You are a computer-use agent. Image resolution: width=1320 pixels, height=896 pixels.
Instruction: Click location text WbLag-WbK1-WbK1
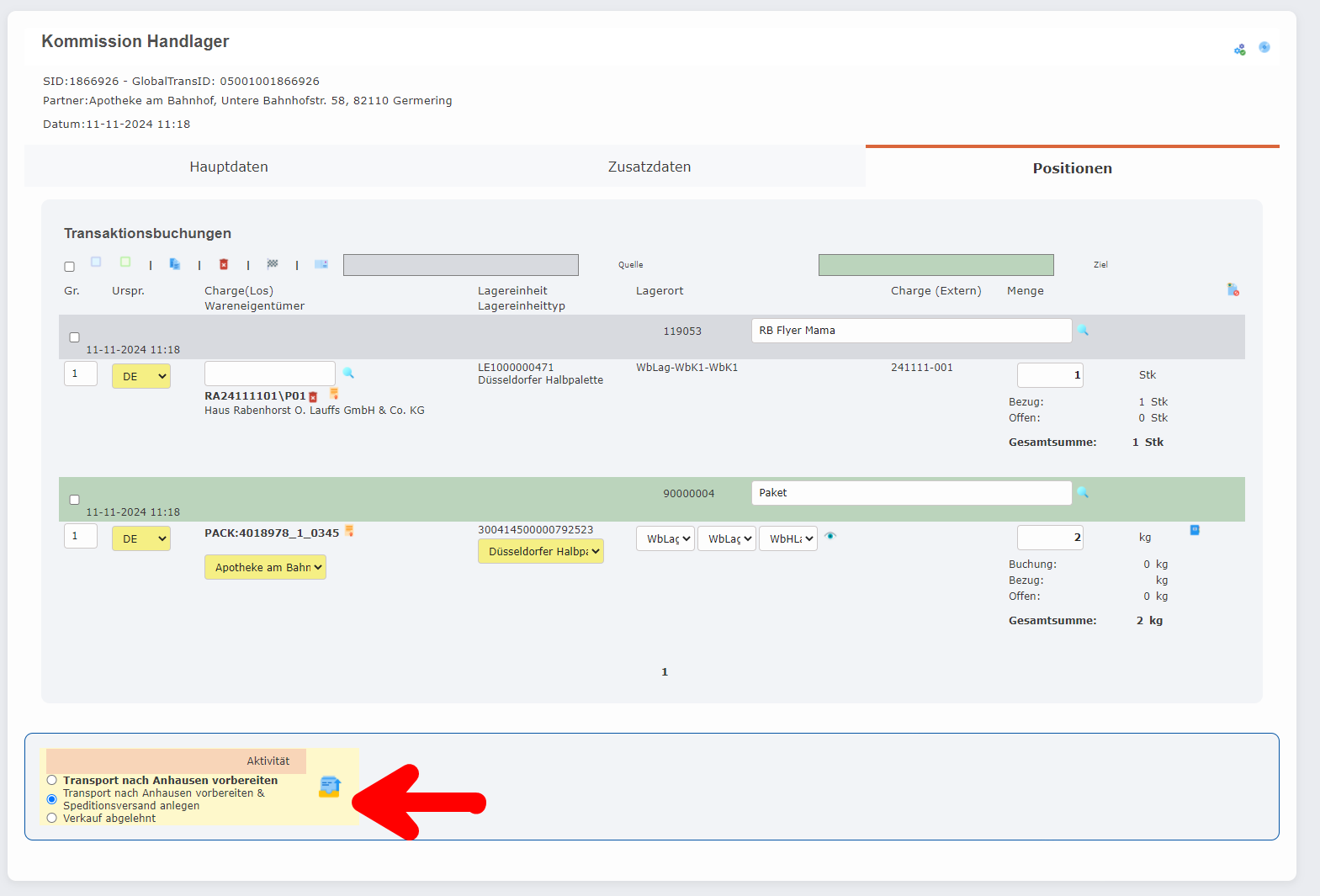(687, 368)
